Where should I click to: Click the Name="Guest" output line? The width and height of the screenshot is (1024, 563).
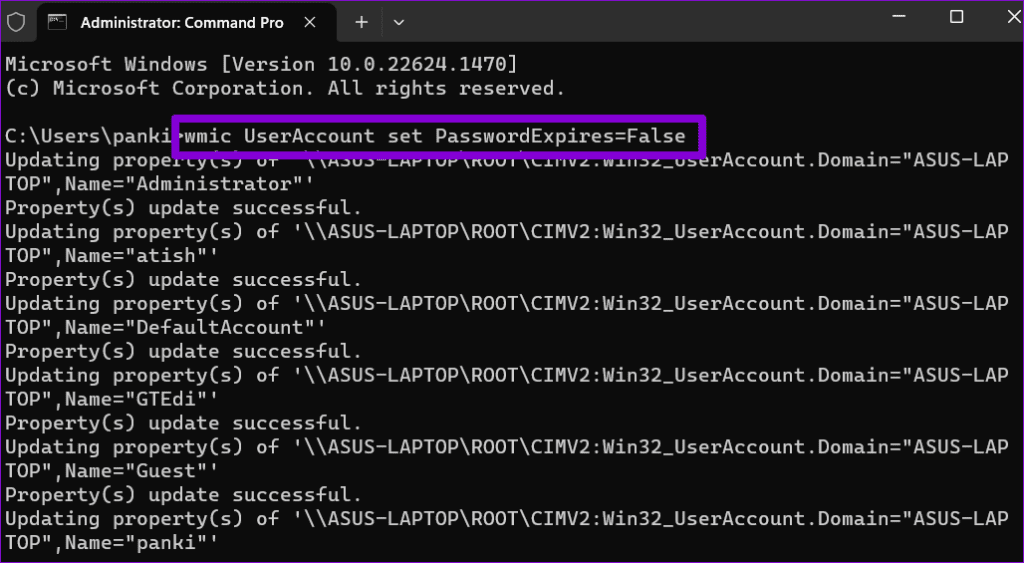click(112, 471)
